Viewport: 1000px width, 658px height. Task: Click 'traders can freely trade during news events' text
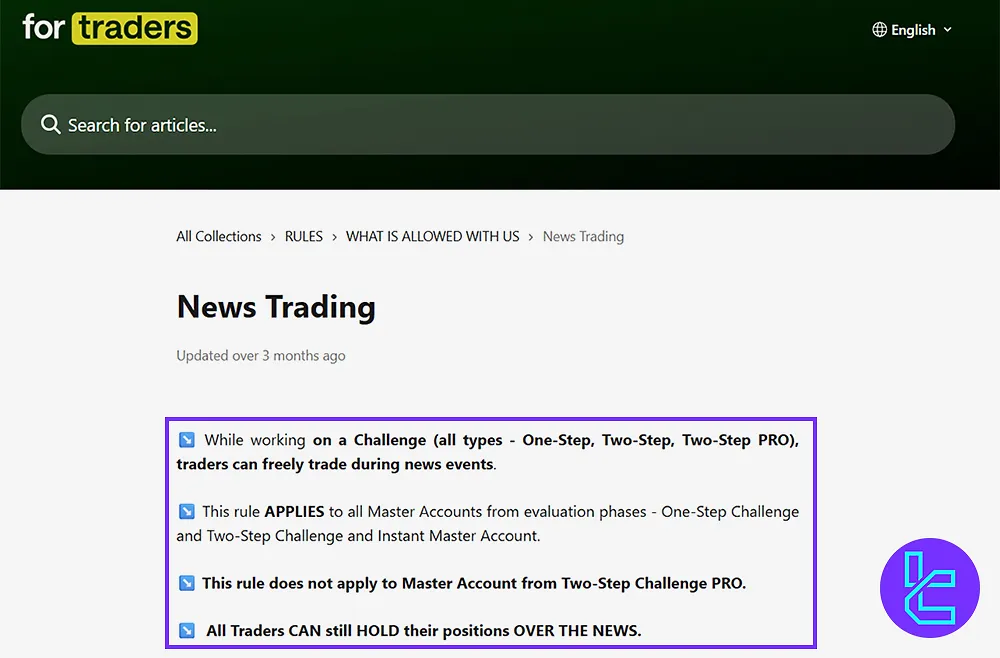(335, 464)
